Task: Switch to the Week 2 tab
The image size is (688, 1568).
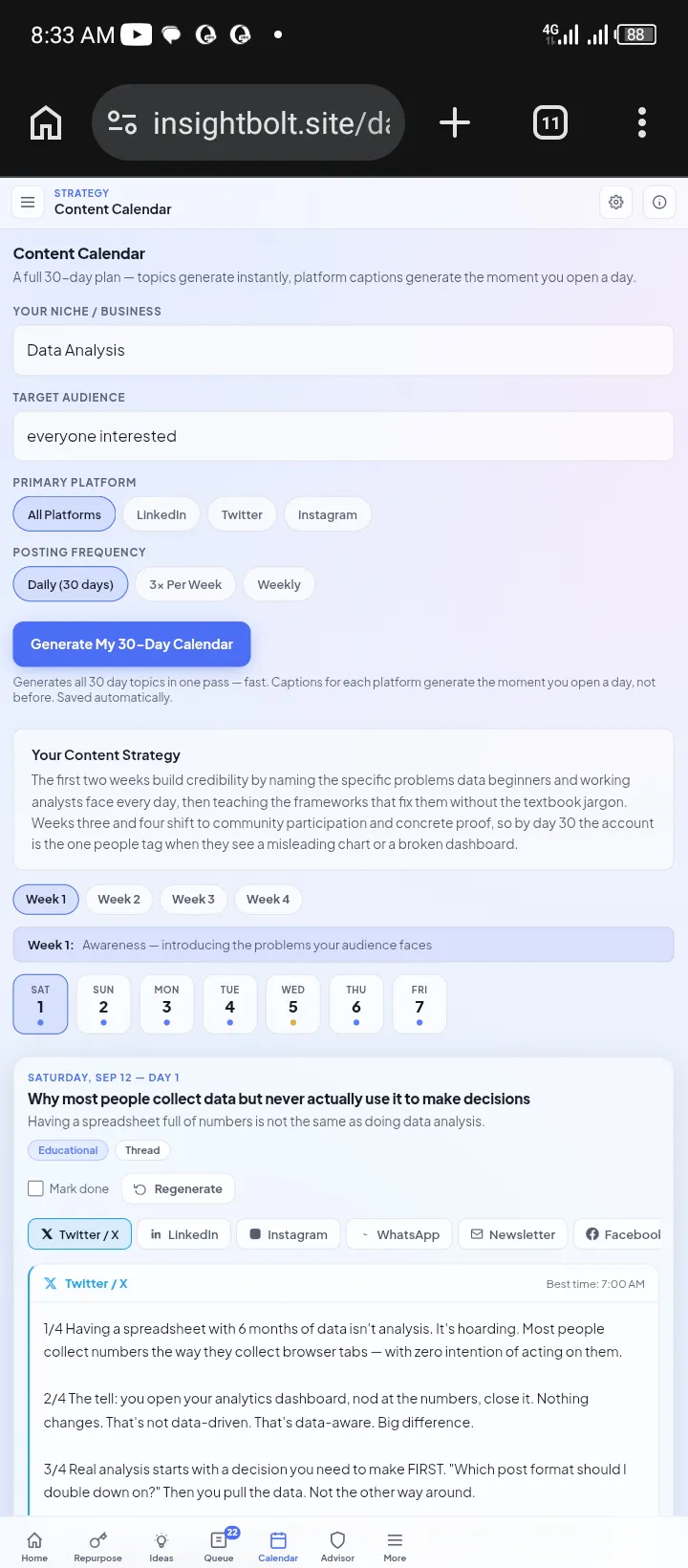Action: [x=118, y=899]
